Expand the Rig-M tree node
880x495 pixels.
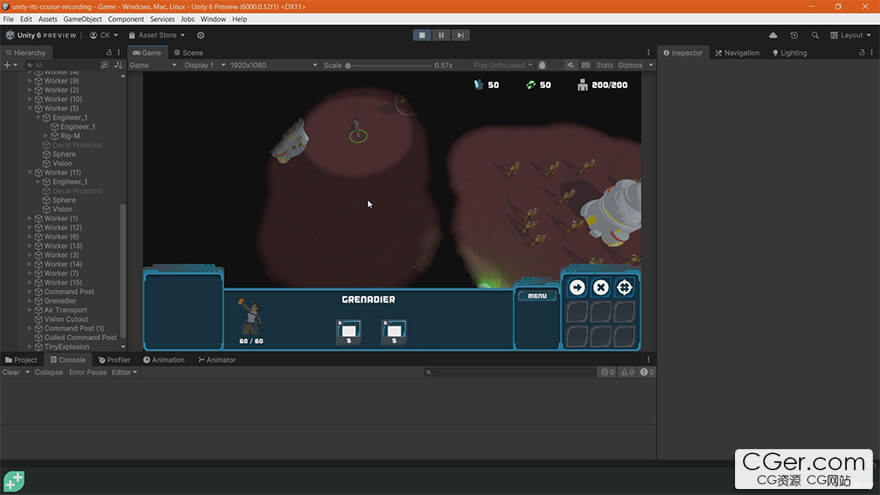(x=46, y=136)
